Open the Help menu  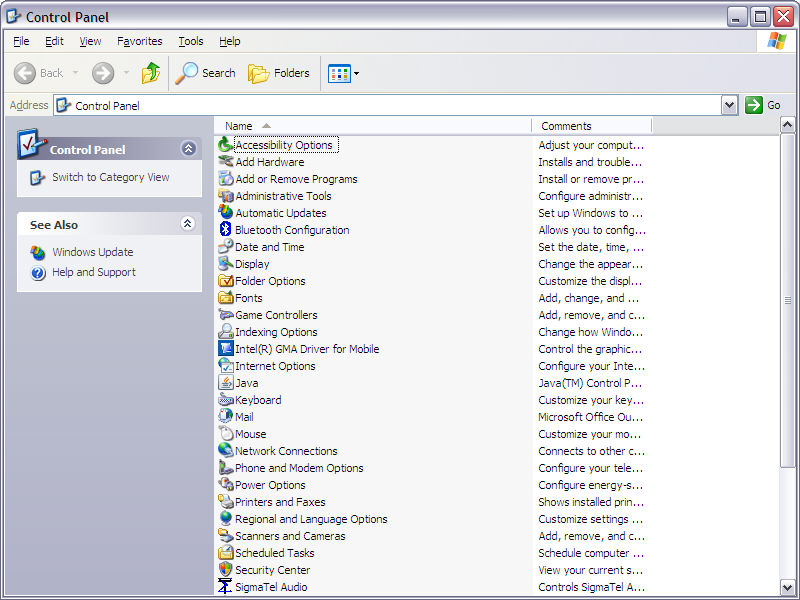pos(230,41)
